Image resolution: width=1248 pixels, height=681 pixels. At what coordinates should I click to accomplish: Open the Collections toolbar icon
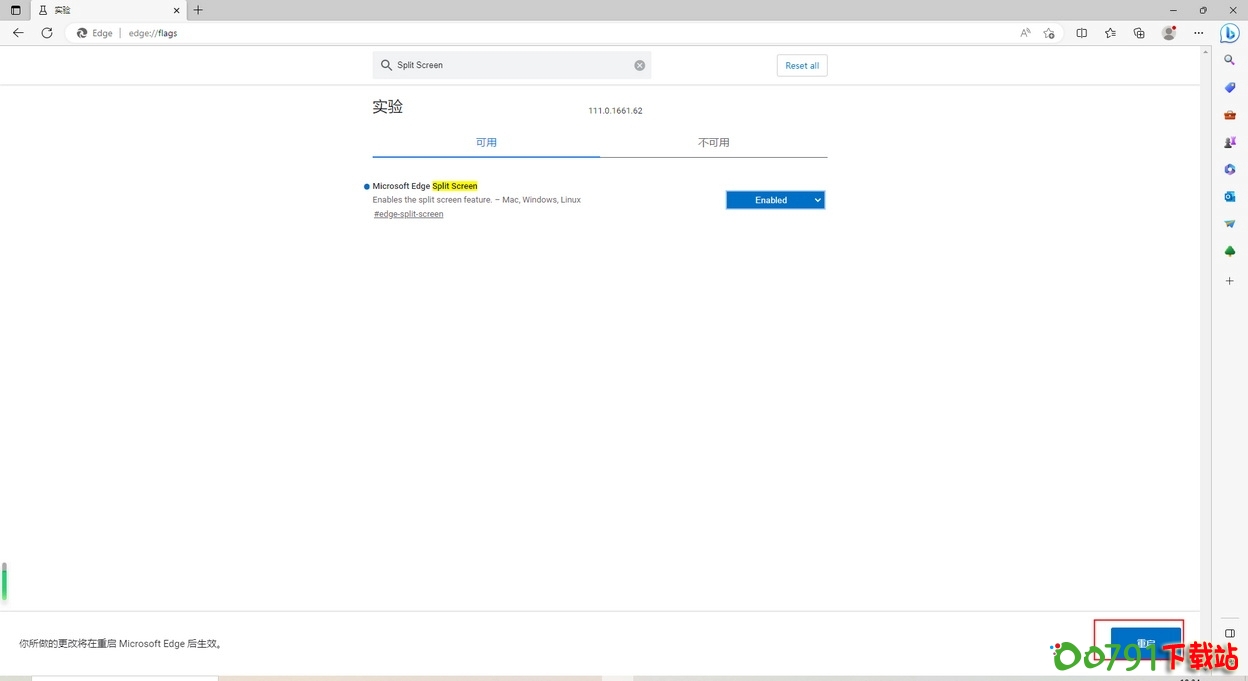pos(1139,33)
